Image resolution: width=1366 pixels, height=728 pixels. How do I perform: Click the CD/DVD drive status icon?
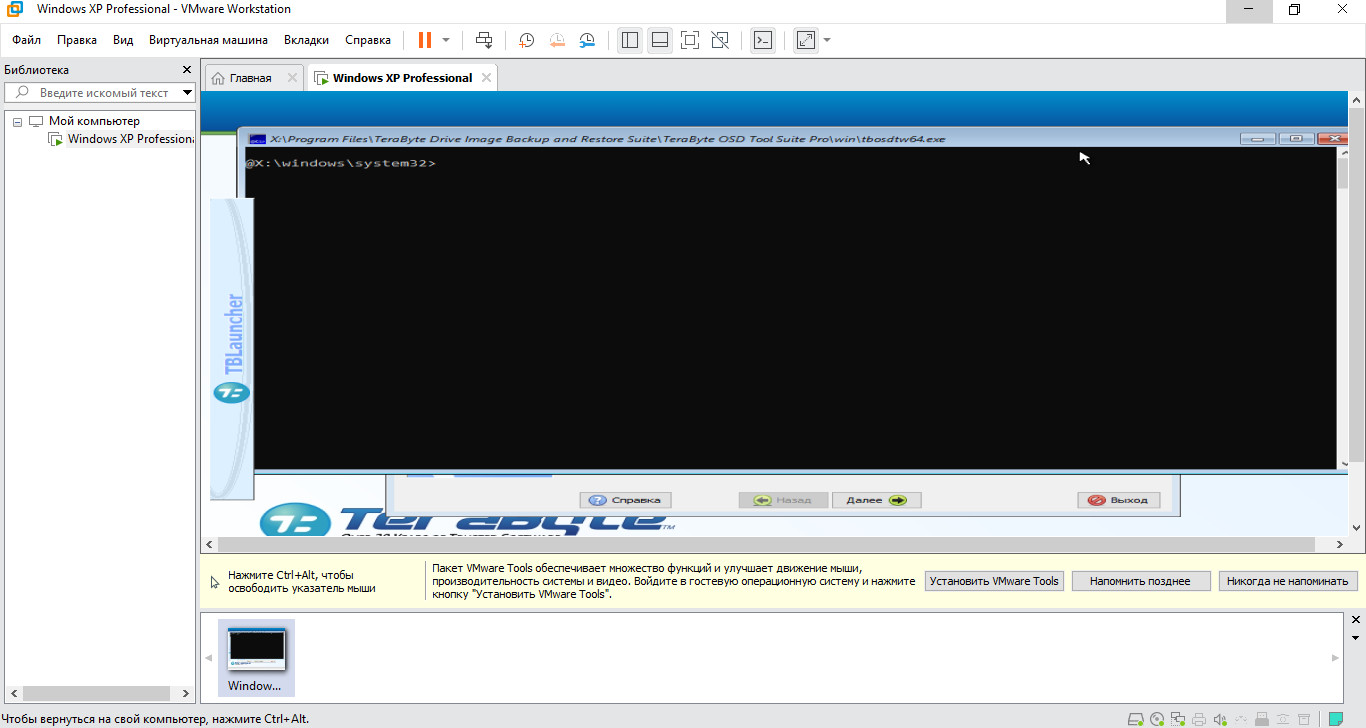(x=1157, y=719)
